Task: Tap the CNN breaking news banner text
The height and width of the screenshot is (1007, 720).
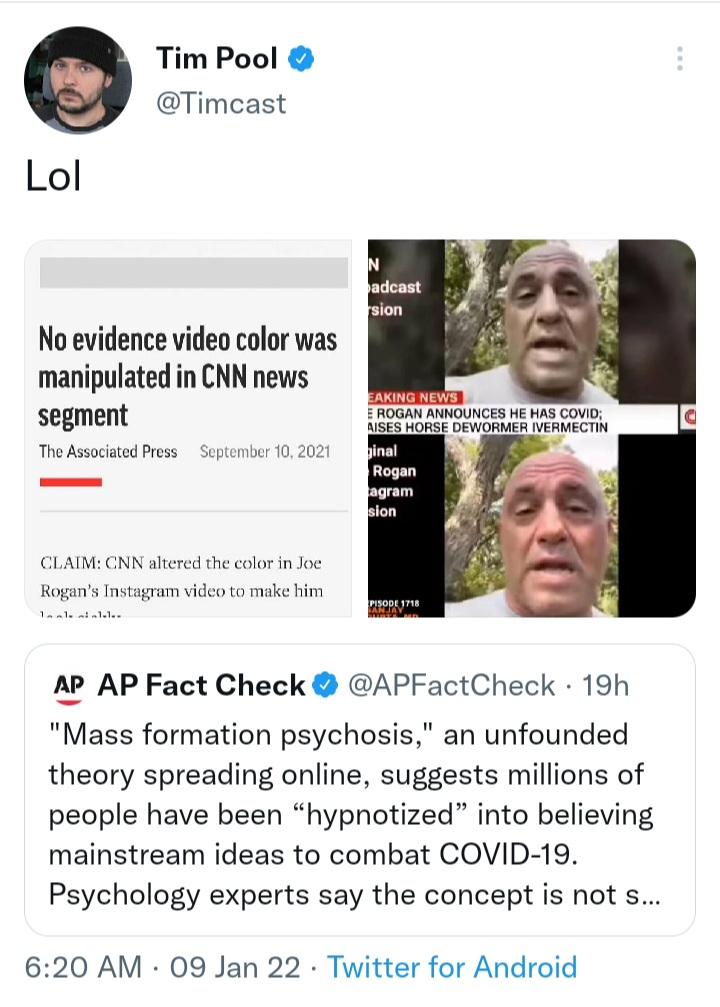Action: pyautogui.click(x=486, y=420)
